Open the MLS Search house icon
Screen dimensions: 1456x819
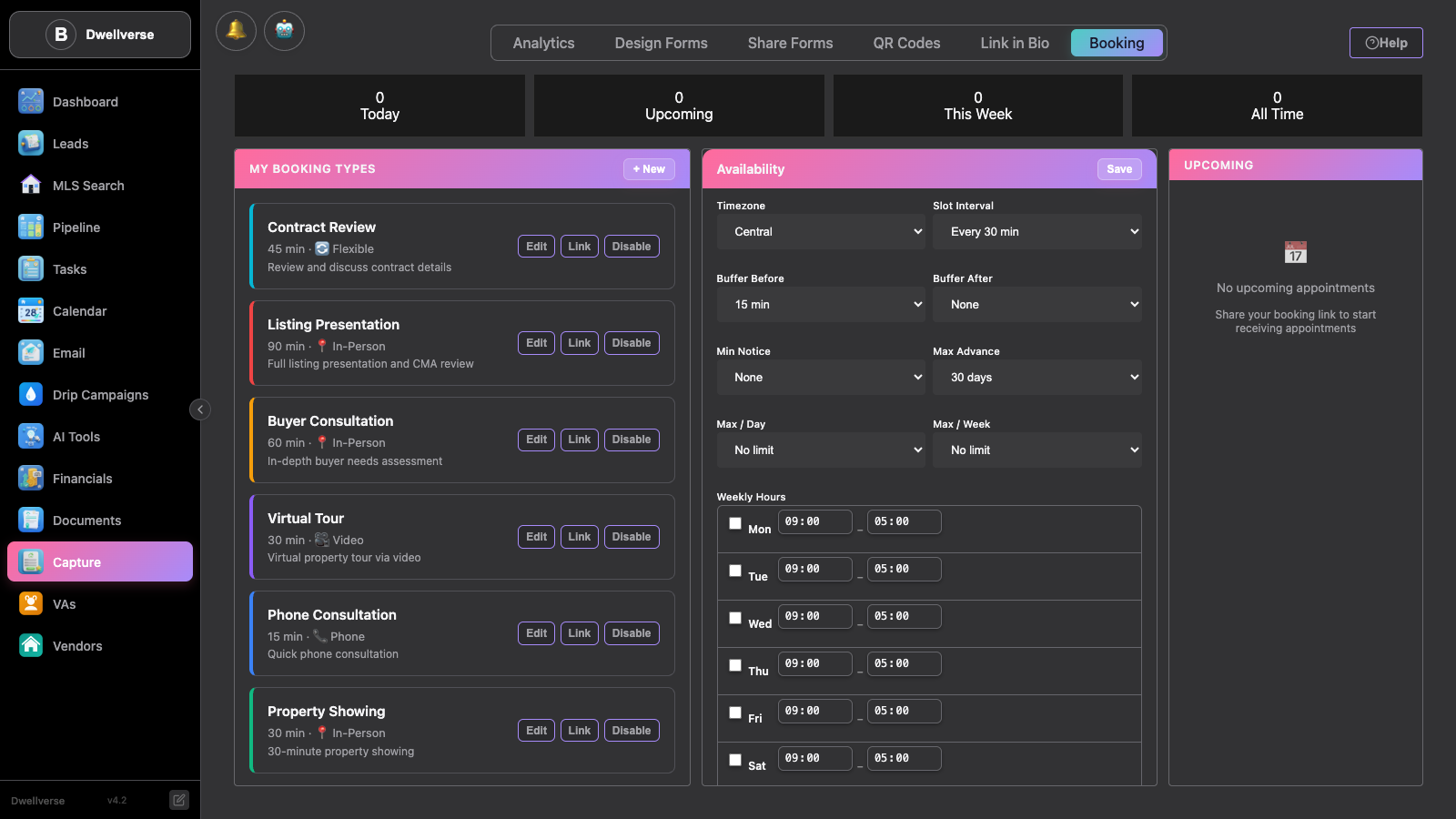coord(31,186)
